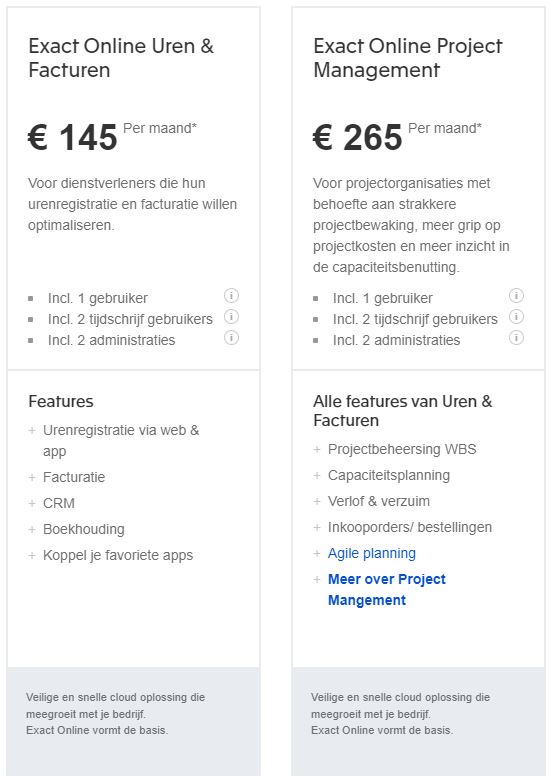552x782 pixels.
Task: Click info icon for Project Management administraties
Action: click(516, 338)
